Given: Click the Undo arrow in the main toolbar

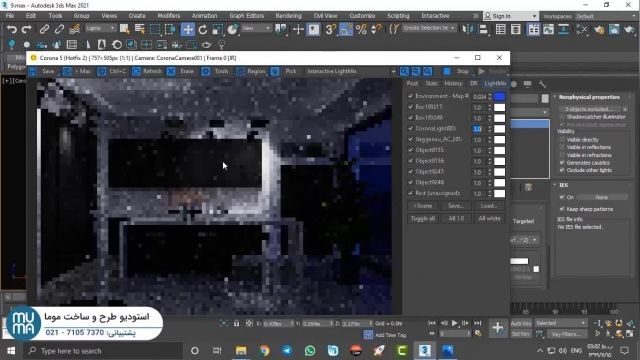Looking at the screenshot, I should [12, 29].
